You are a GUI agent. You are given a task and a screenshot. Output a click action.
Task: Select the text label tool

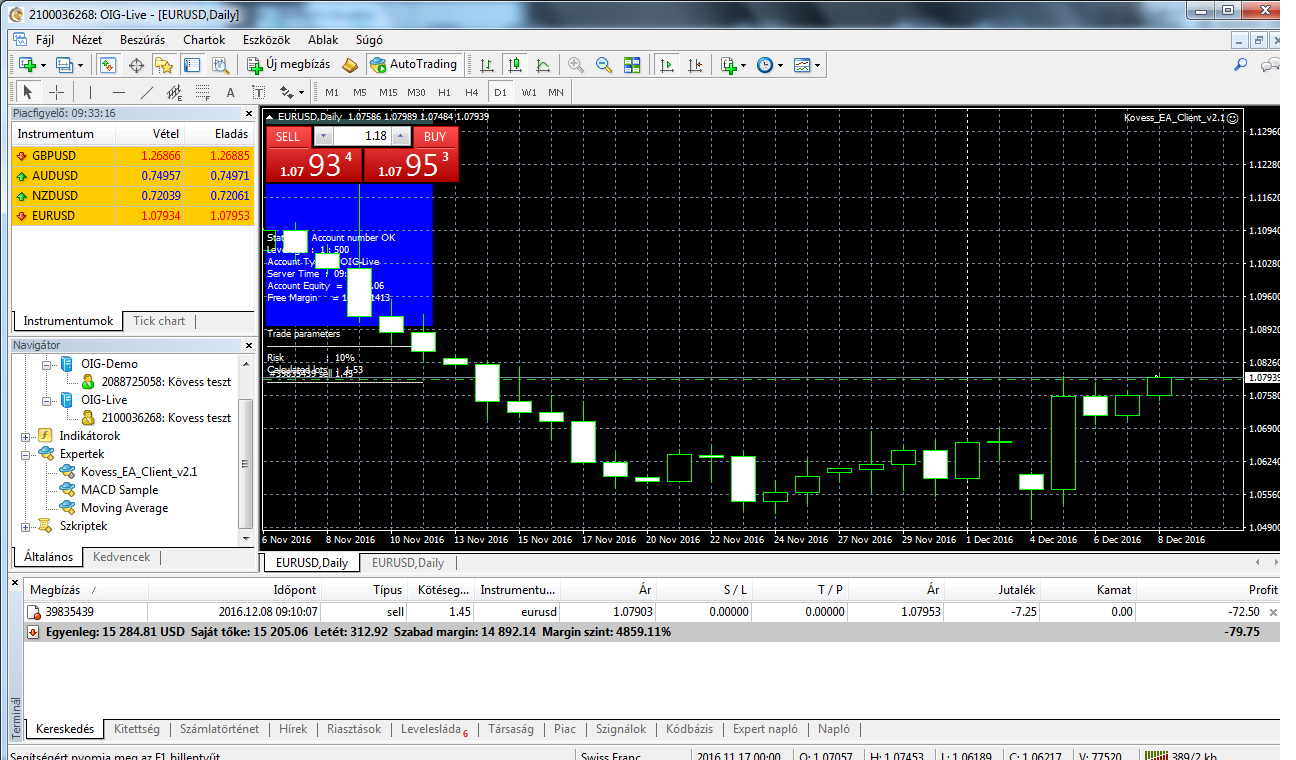coord(258,92)
